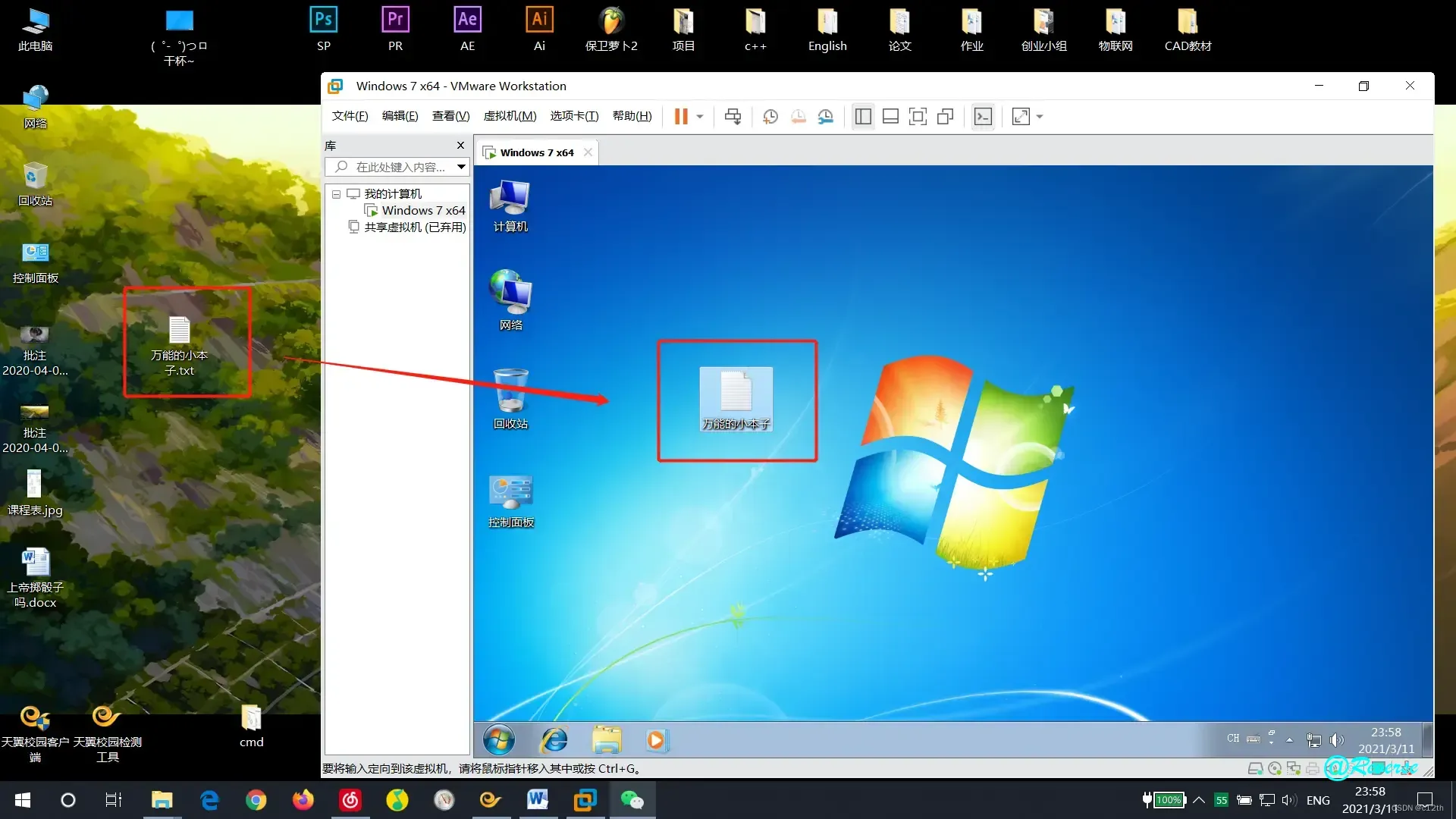Revert the VM to previous snapshot
1456x819 pixels.
pos(798,116)
